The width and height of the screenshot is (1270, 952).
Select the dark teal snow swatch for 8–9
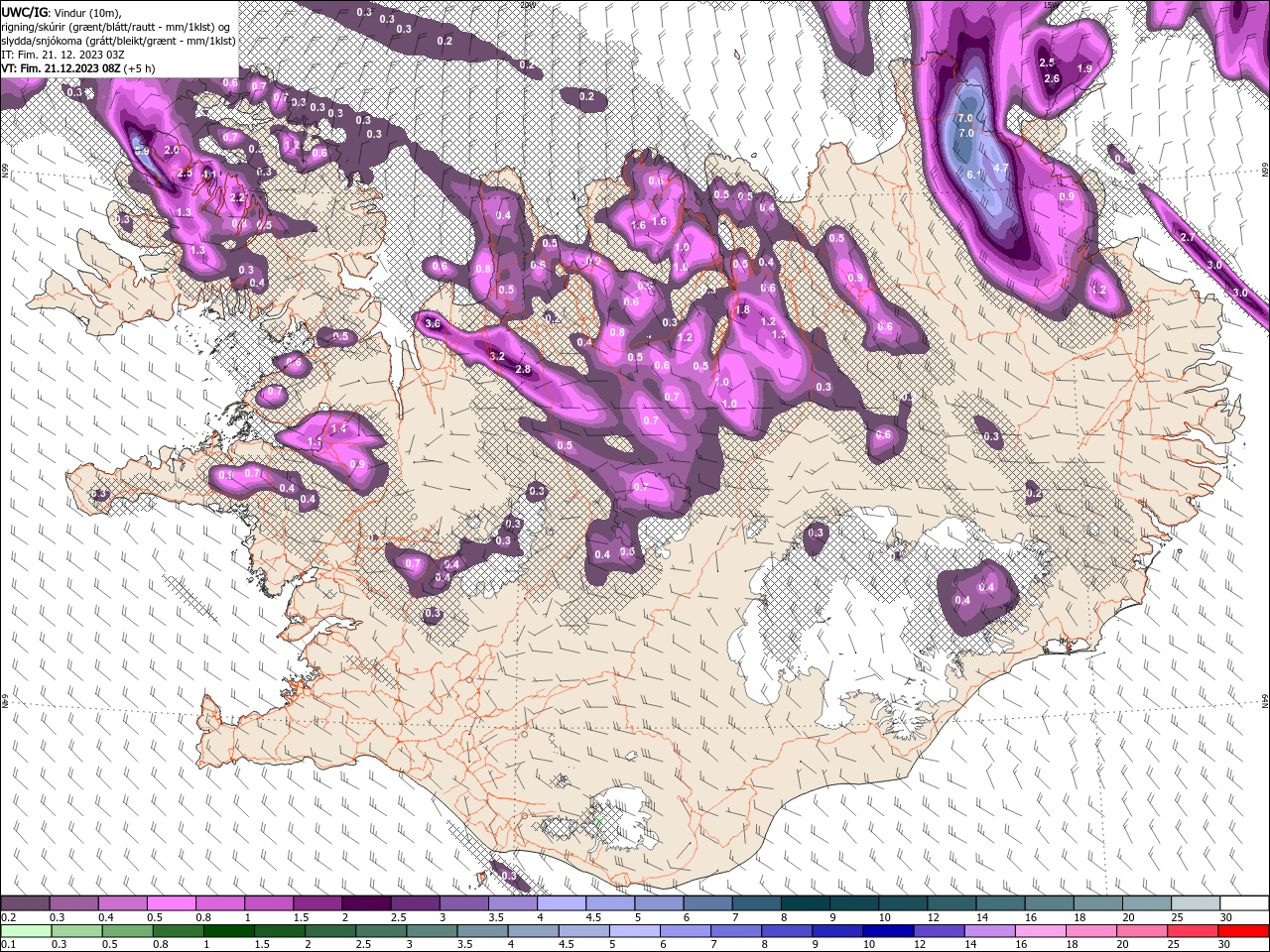tap(806, 902)
